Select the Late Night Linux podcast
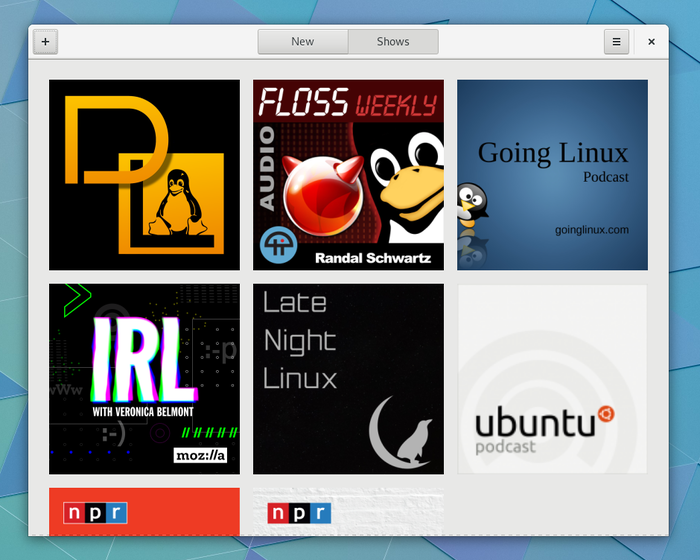The height and width of the screenshot is (560, 700). (x=348, y=379)
